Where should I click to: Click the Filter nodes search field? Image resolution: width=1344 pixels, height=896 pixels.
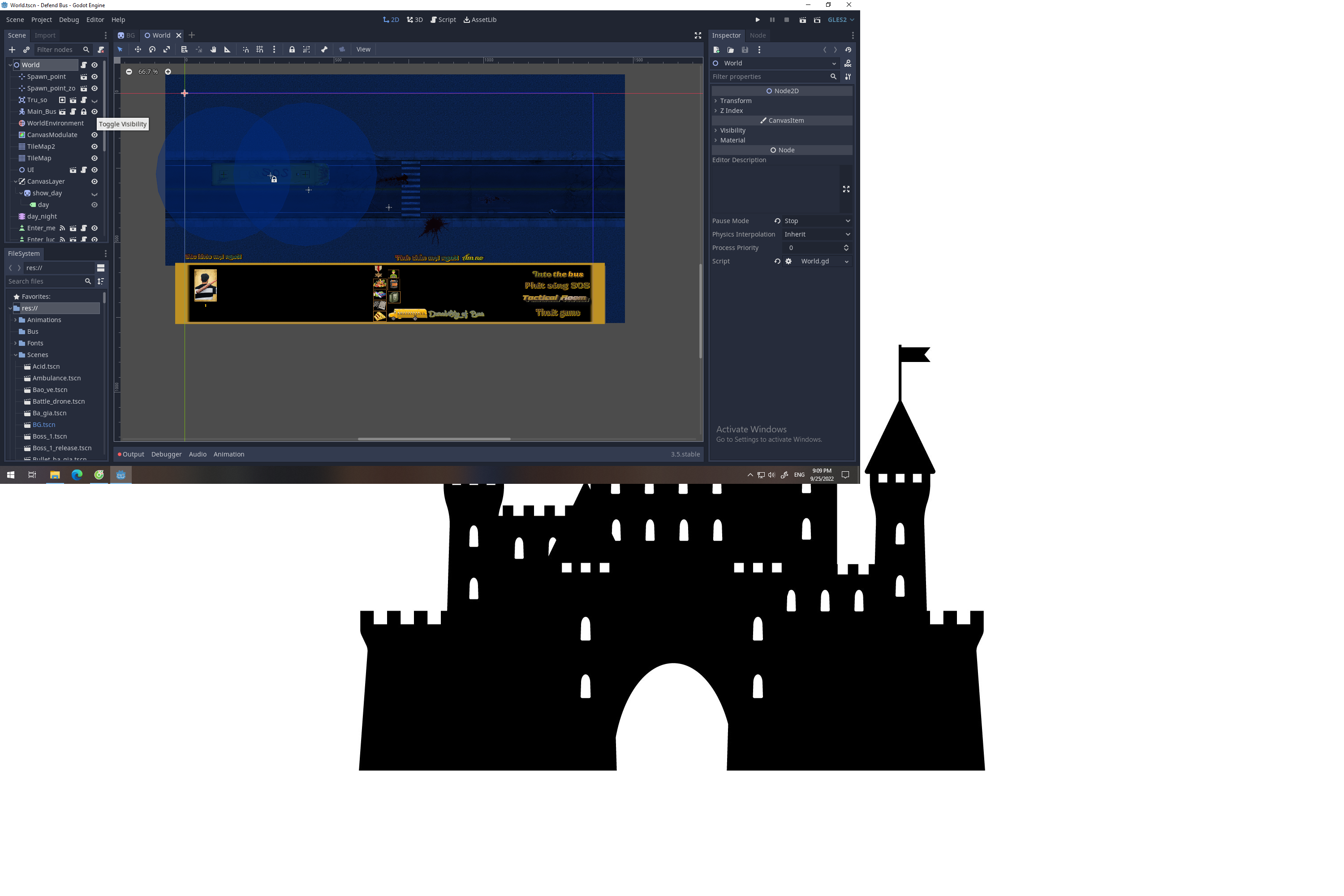point(63,50)
